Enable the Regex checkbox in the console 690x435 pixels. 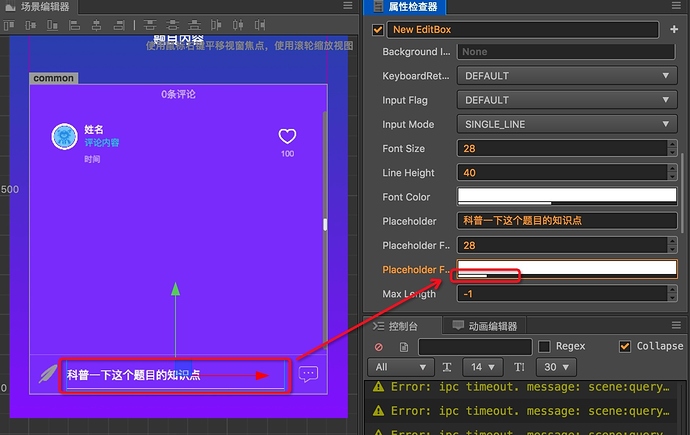pos(544,347)
